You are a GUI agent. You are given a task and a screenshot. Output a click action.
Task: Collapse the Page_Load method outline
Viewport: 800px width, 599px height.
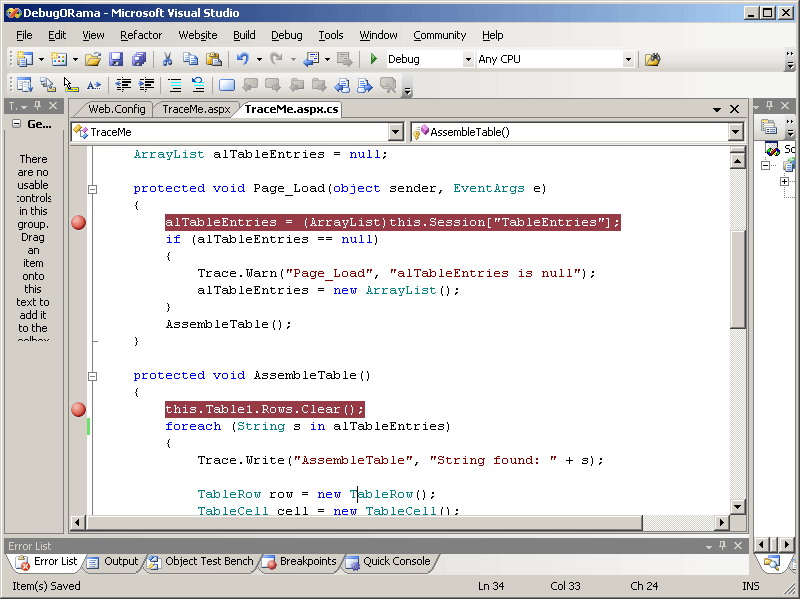(93, 189)
